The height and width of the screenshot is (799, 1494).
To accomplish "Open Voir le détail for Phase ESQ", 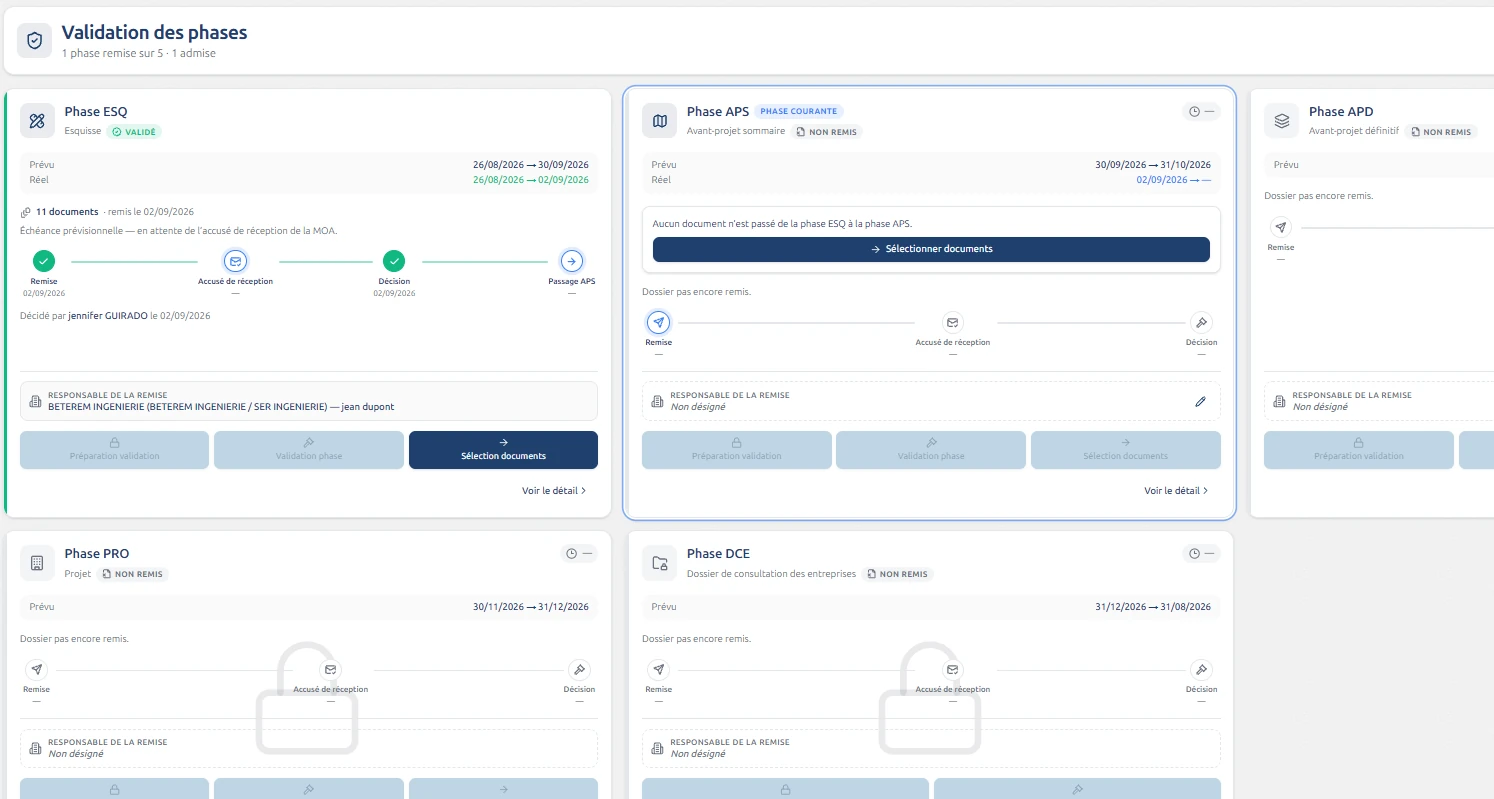I will pos(554,491).
